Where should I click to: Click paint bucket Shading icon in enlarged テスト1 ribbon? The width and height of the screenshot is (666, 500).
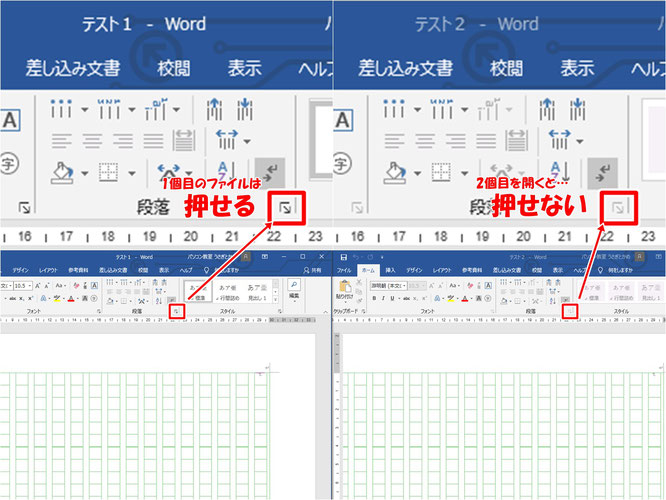pyautogui.click(x=62, y=172)
